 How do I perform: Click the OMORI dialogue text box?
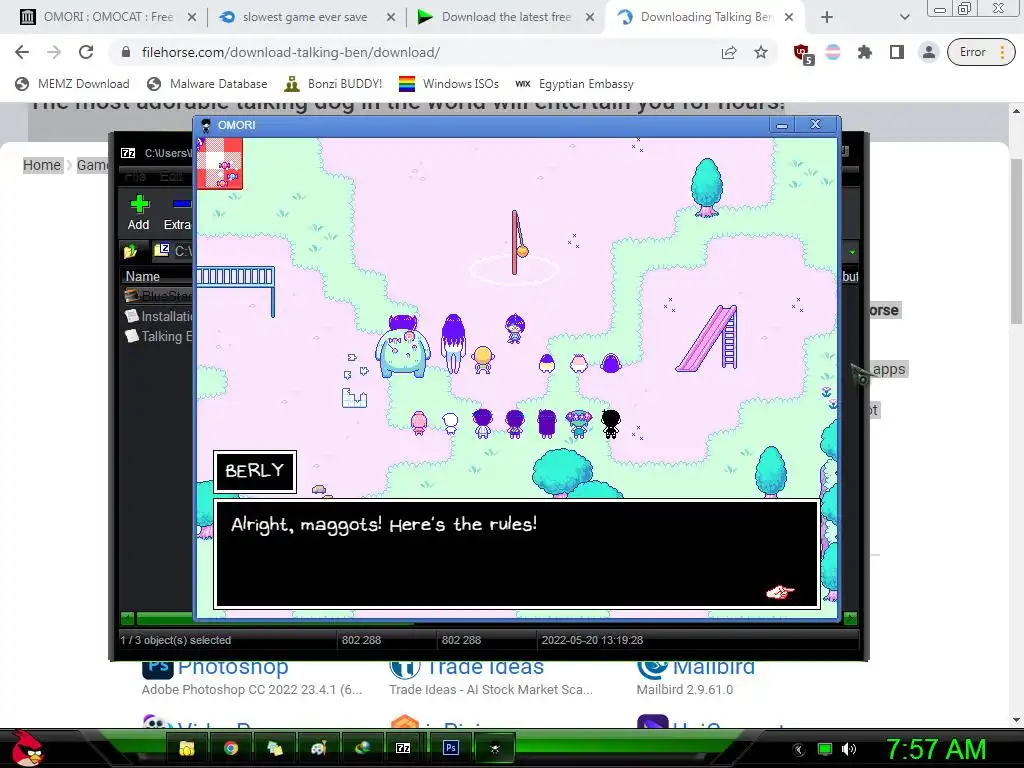517,554
